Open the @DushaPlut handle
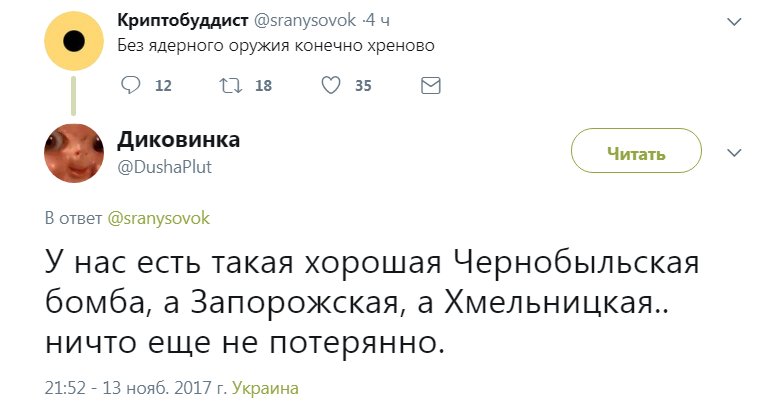 pos(165,167)
